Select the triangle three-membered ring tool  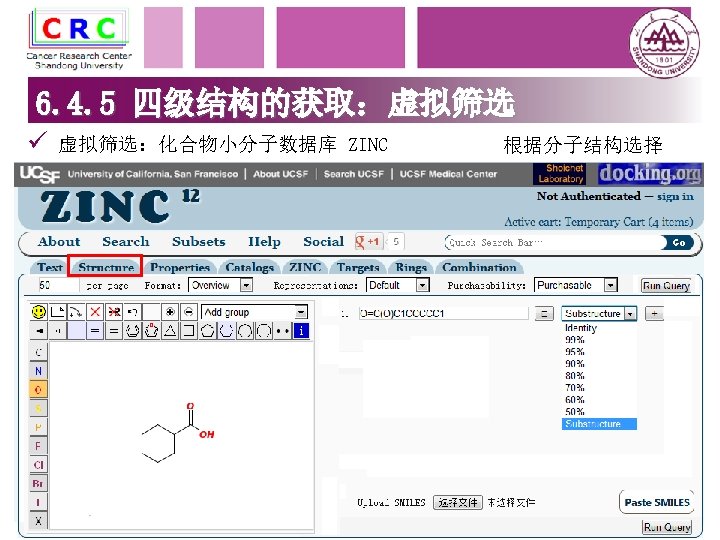tap(170, 331)
